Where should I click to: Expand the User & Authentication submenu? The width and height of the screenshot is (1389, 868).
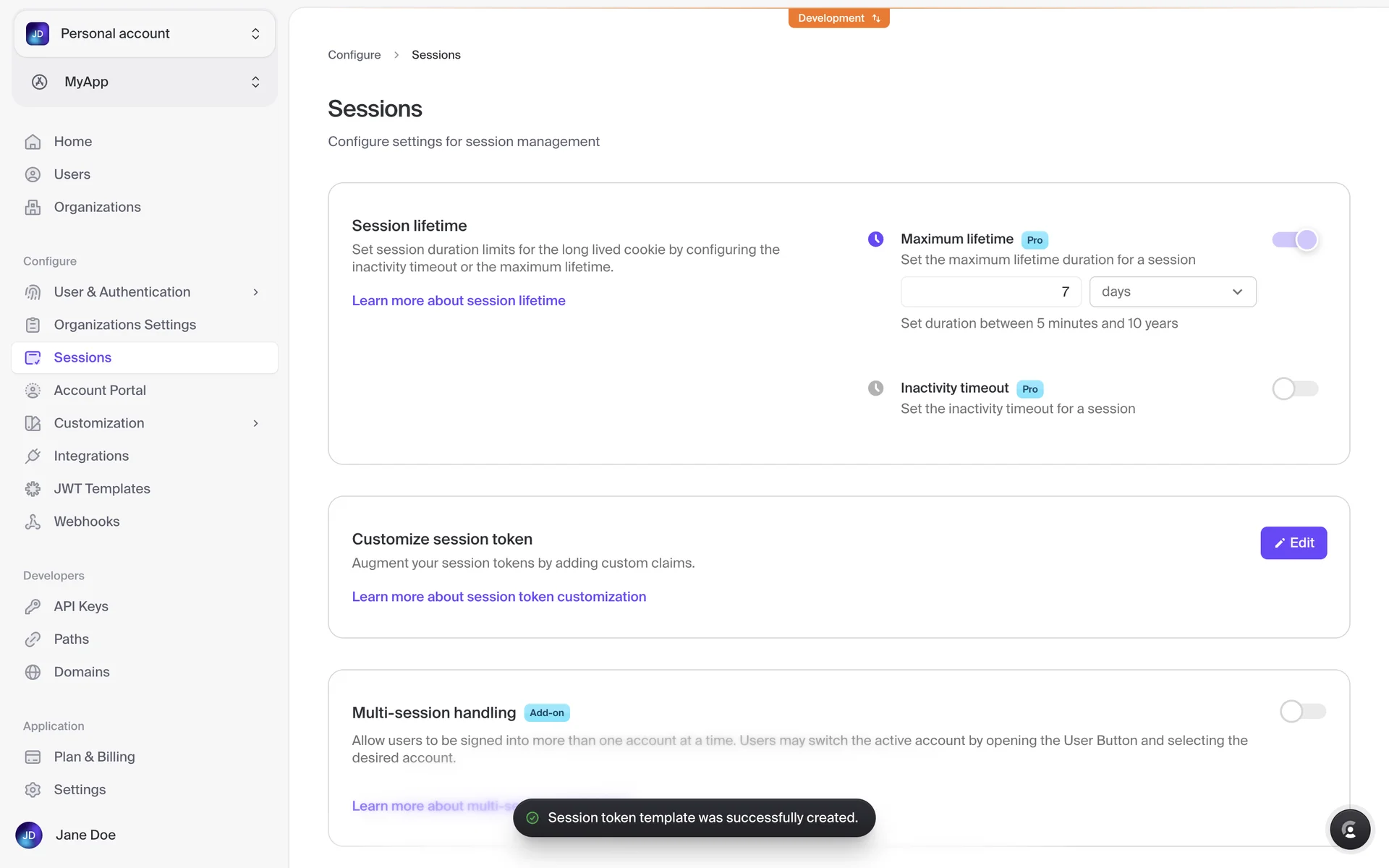pyautogui.click(x=255, y=292)
